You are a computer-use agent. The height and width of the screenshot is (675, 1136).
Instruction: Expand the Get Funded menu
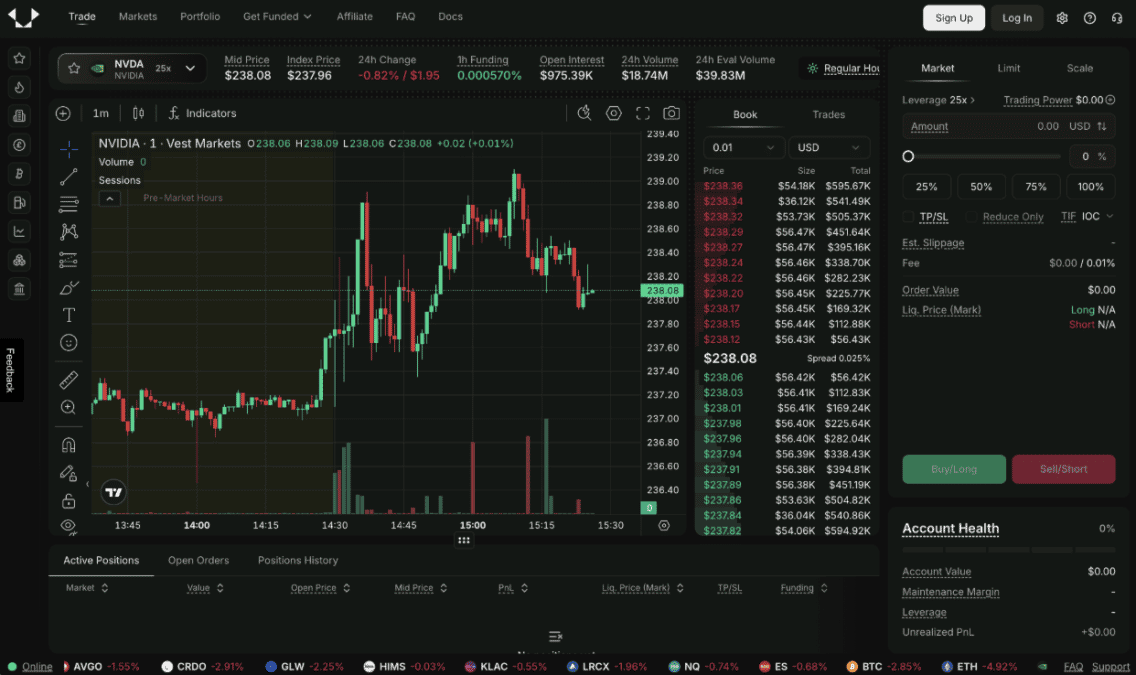coord(277,17)
